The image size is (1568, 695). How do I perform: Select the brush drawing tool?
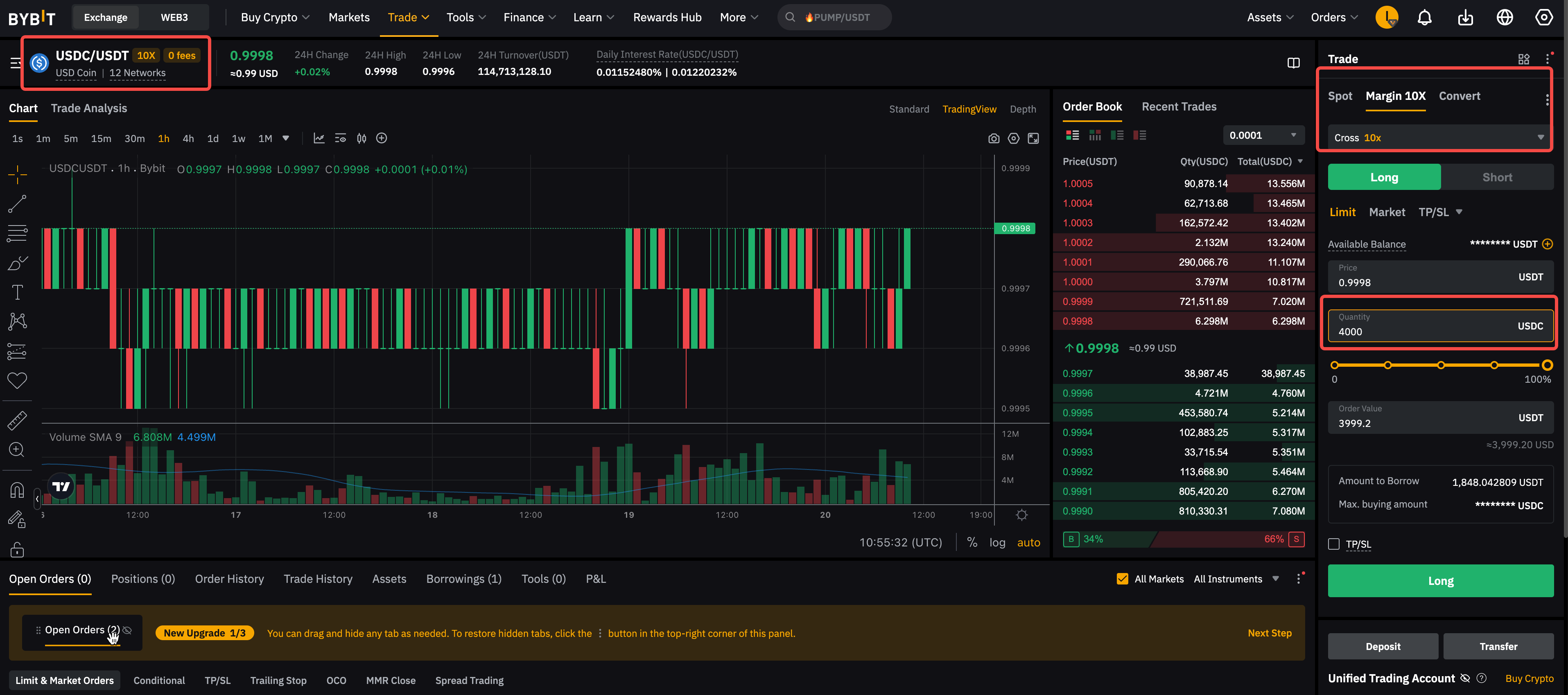(17, 263)
